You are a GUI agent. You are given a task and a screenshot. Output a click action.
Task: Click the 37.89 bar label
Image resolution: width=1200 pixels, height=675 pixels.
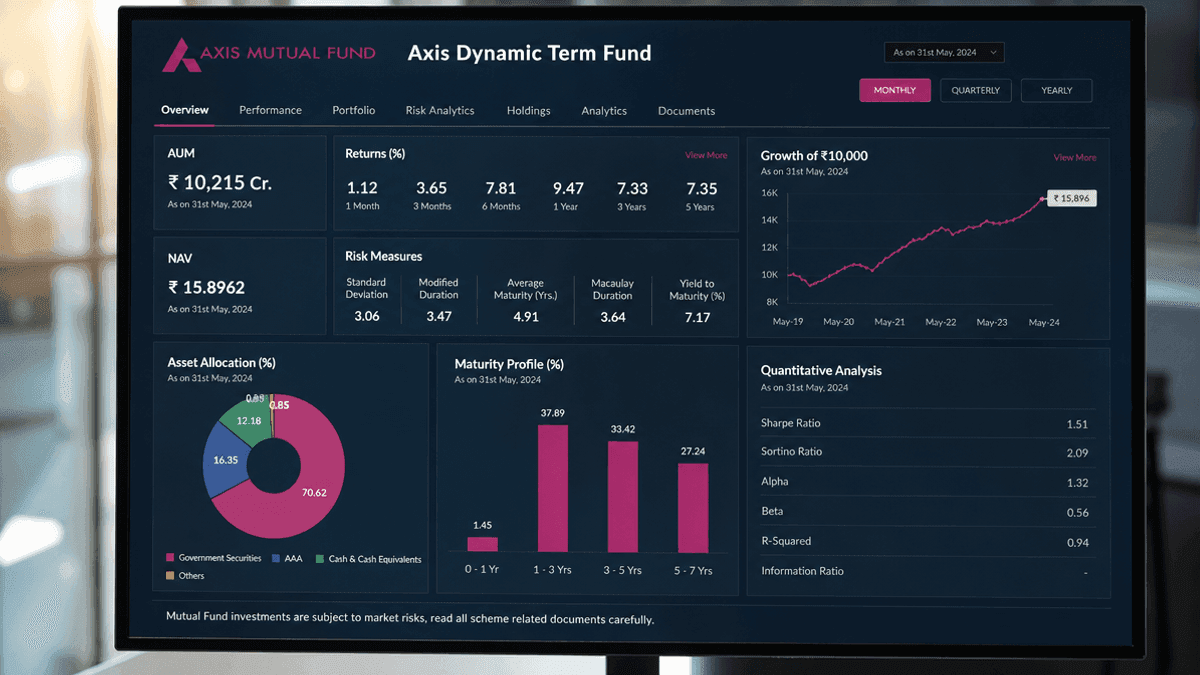553,413
